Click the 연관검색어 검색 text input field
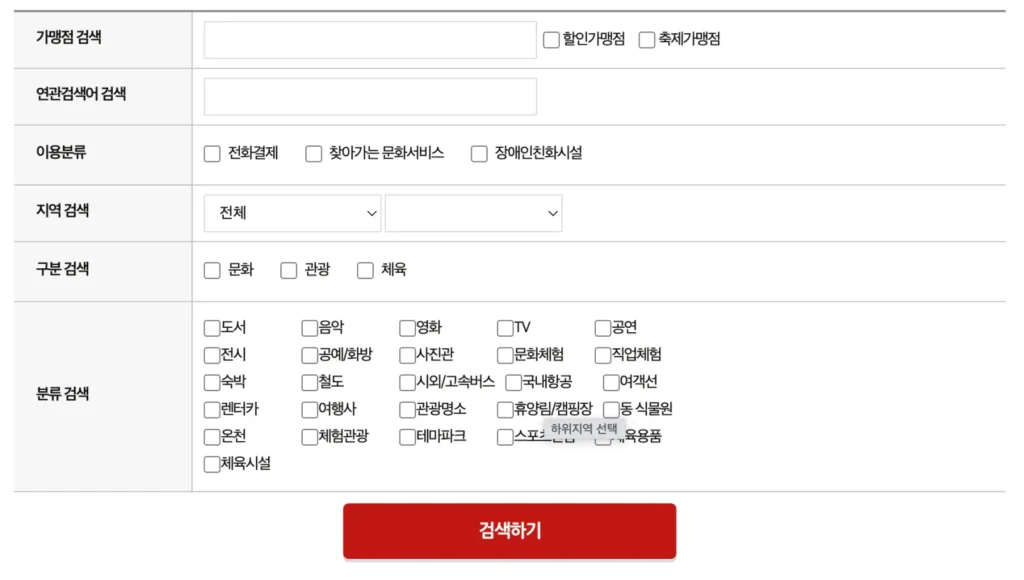1024x580 pixels. 370,97
